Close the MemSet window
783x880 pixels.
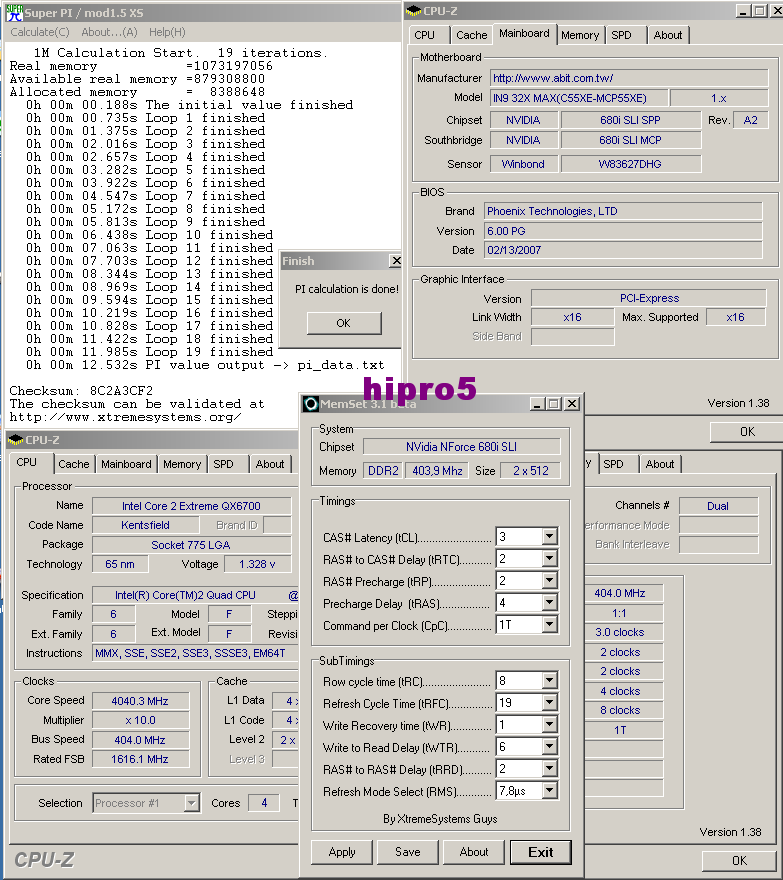point(571,404)
